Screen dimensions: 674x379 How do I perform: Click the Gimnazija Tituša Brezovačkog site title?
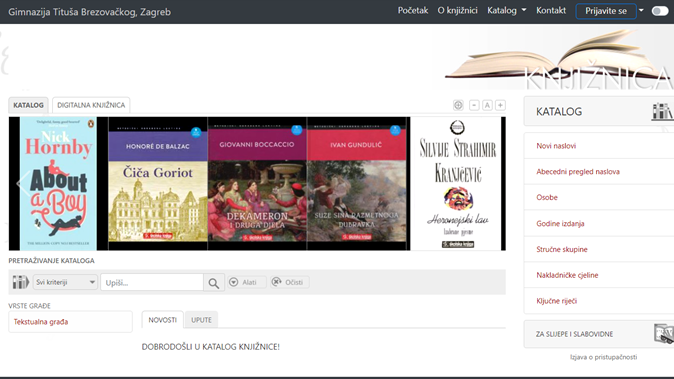click(89, 12)
